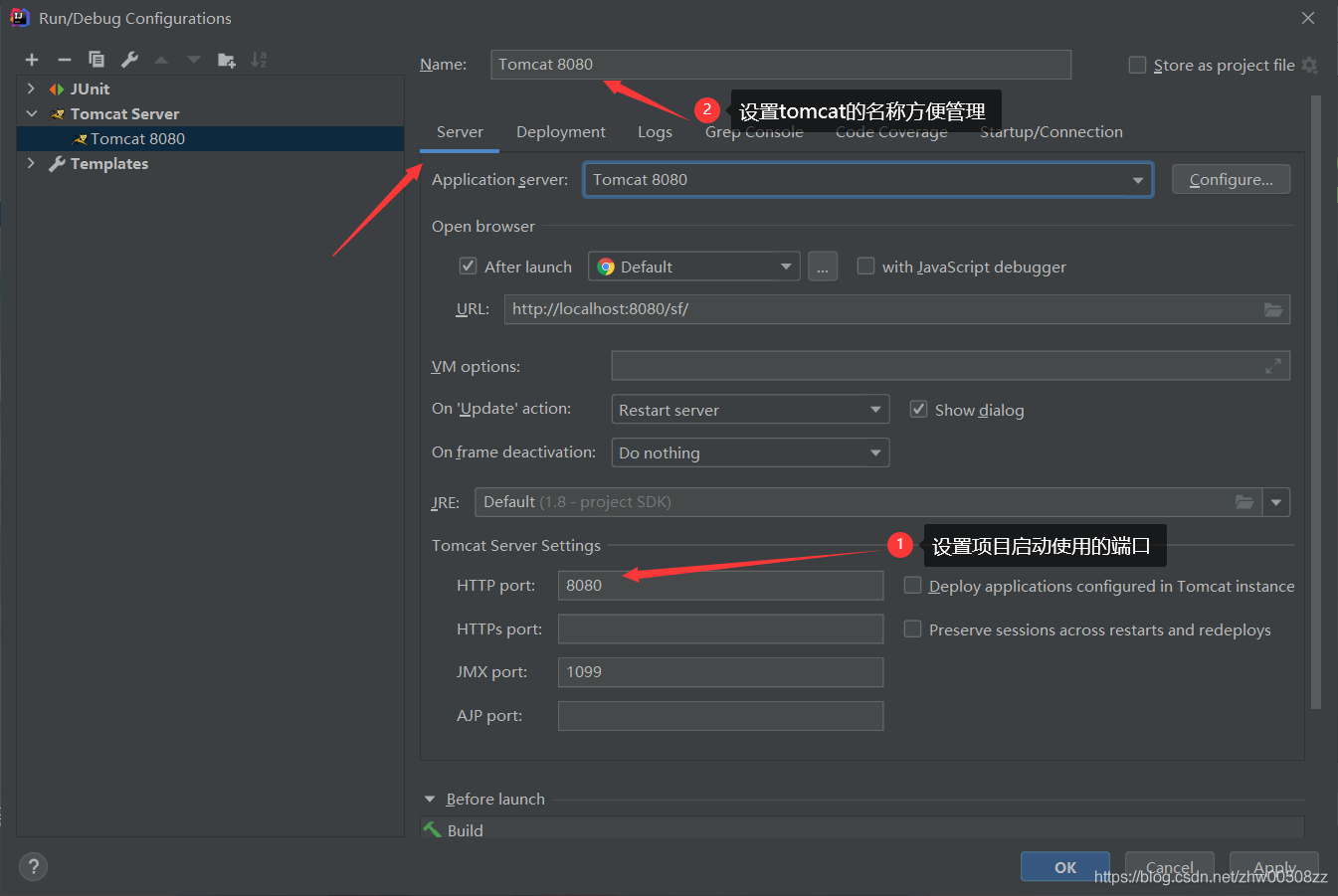The image size is (1338, 896).
Task: Expand VM options field icon
Action: click(1272, 366)
